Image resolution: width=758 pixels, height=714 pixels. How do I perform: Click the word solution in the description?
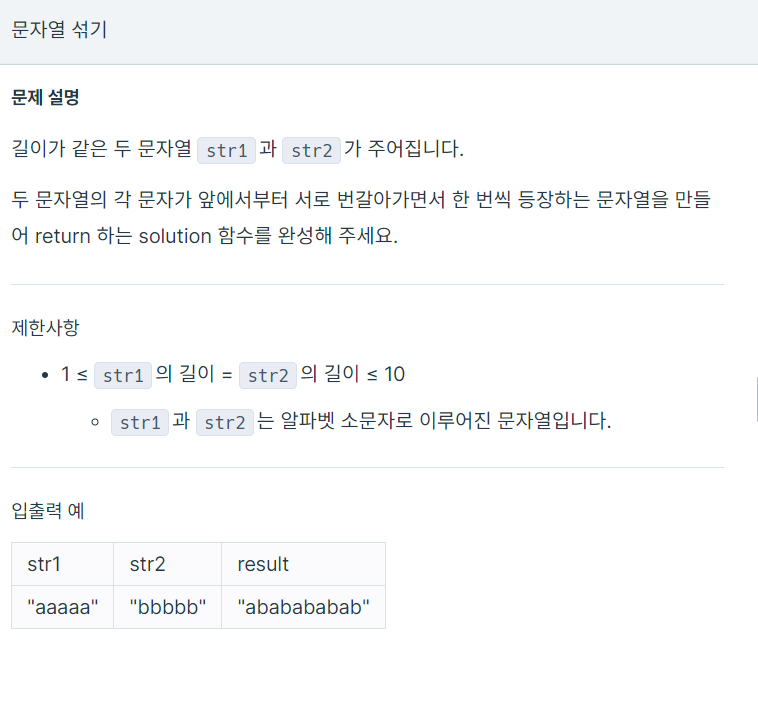coord(175,236)
